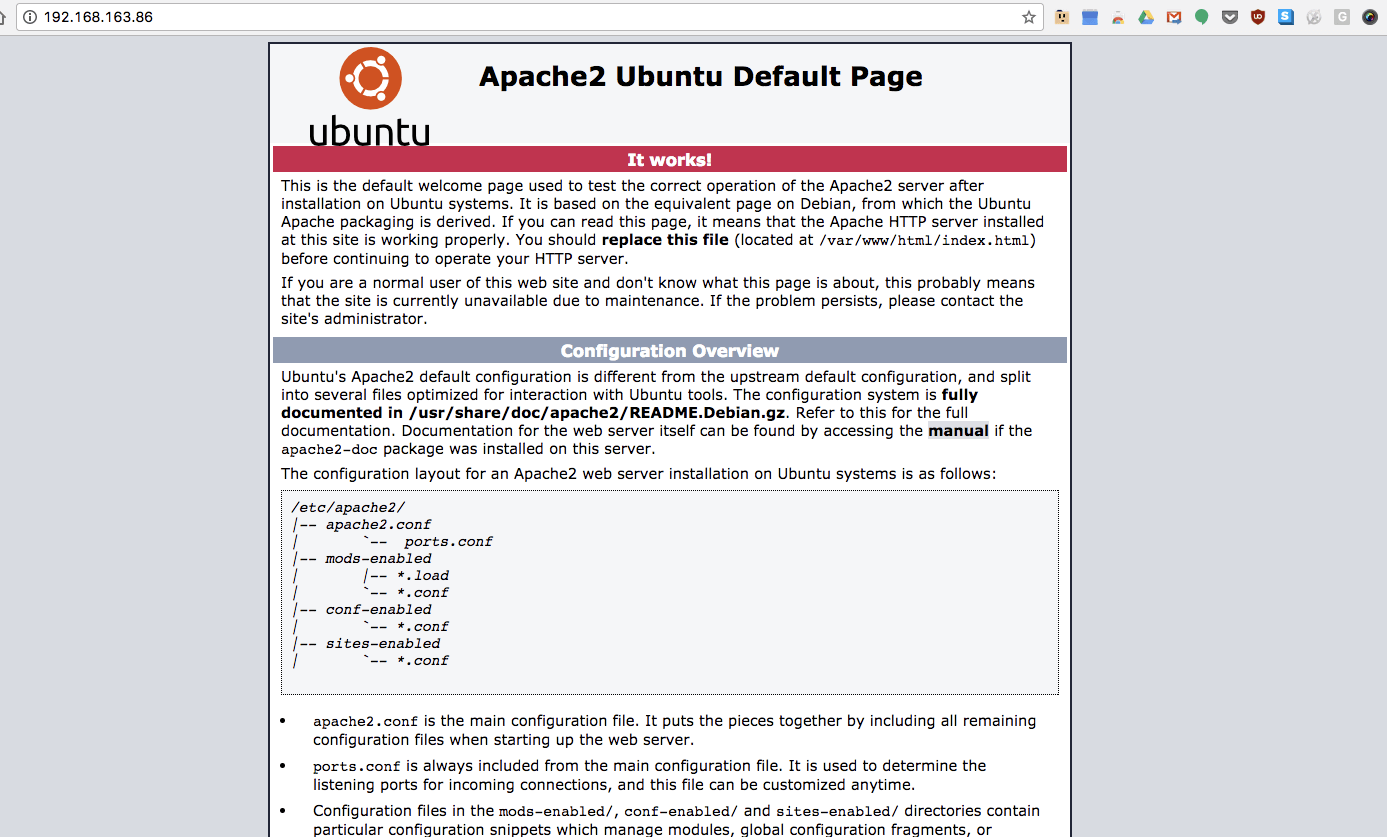Open the "manual" link

[x=958, y=431]
